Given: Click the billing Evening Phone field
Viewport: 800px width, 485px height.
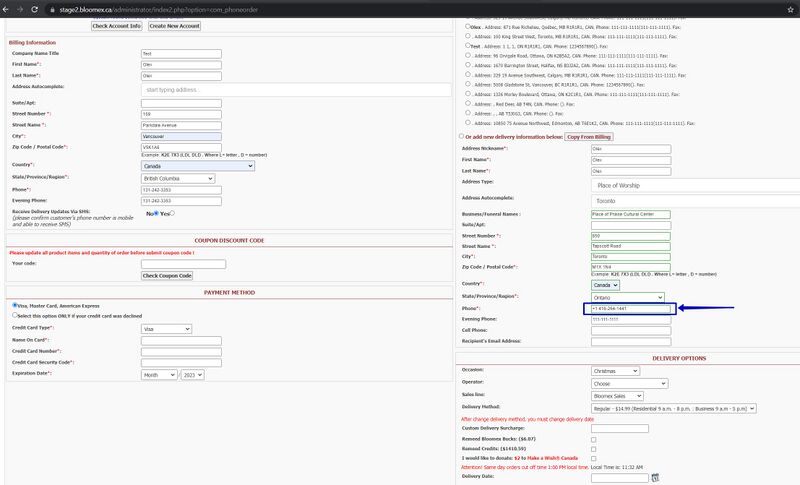Looking at the screenshot, I should (181, 201).
